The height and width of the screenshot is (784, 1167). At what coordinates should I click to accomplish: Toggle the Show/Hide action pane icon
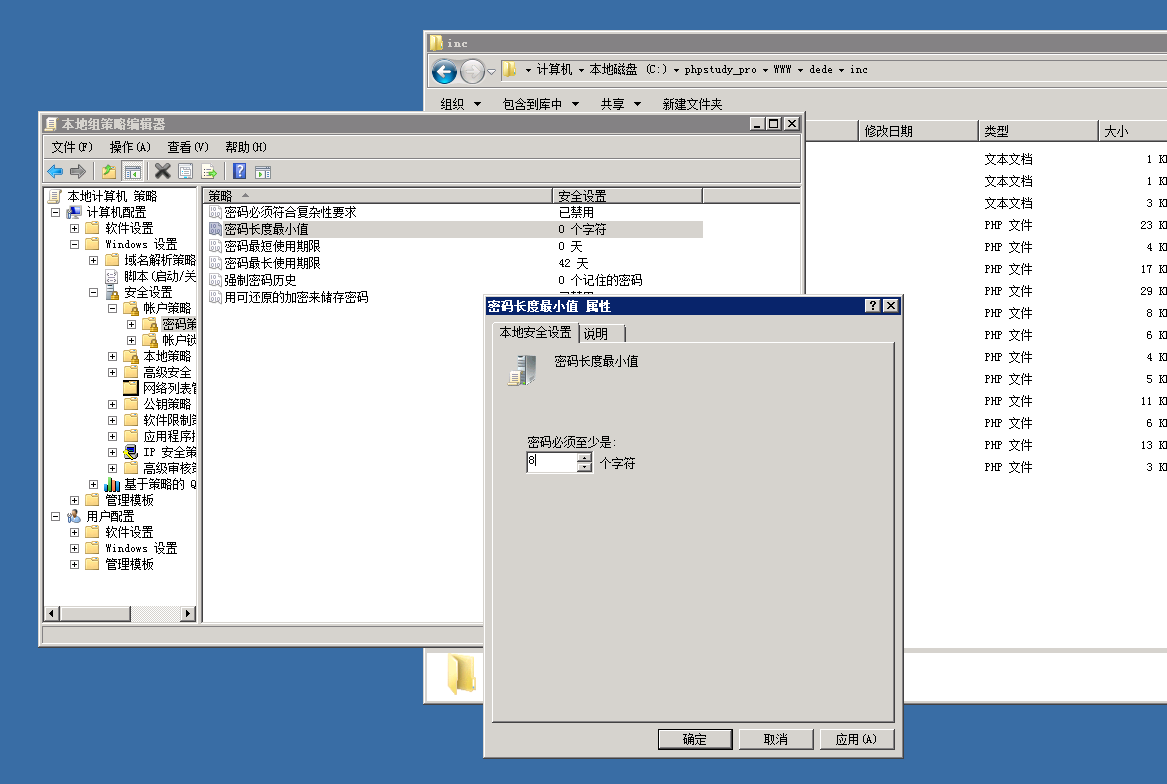point(263,171)
